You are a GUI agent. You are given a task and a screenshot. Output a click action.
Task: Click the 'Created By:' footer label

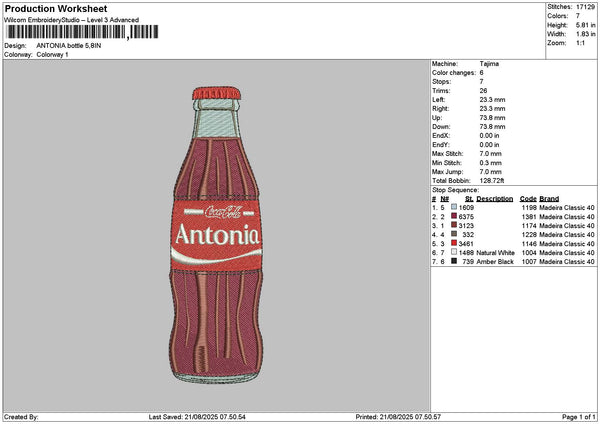coord(21,417)
